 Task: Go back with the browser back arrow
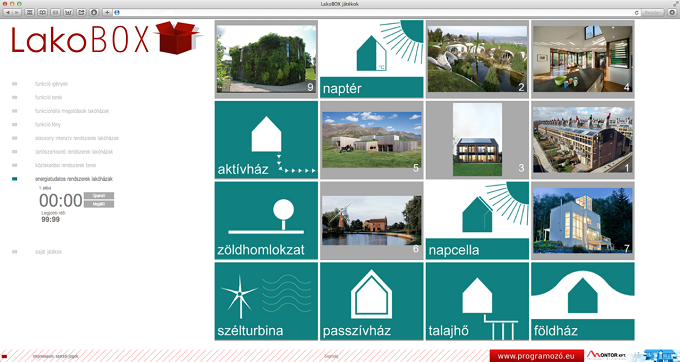click(8, 13)
